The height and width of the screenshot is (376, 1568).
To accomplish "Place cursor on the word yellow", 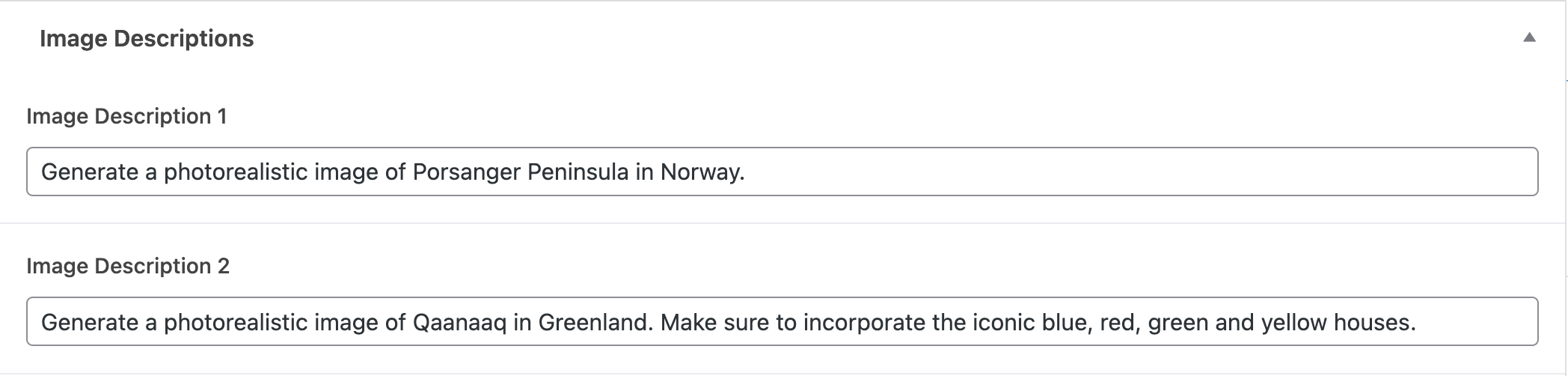I will 1291,322.
